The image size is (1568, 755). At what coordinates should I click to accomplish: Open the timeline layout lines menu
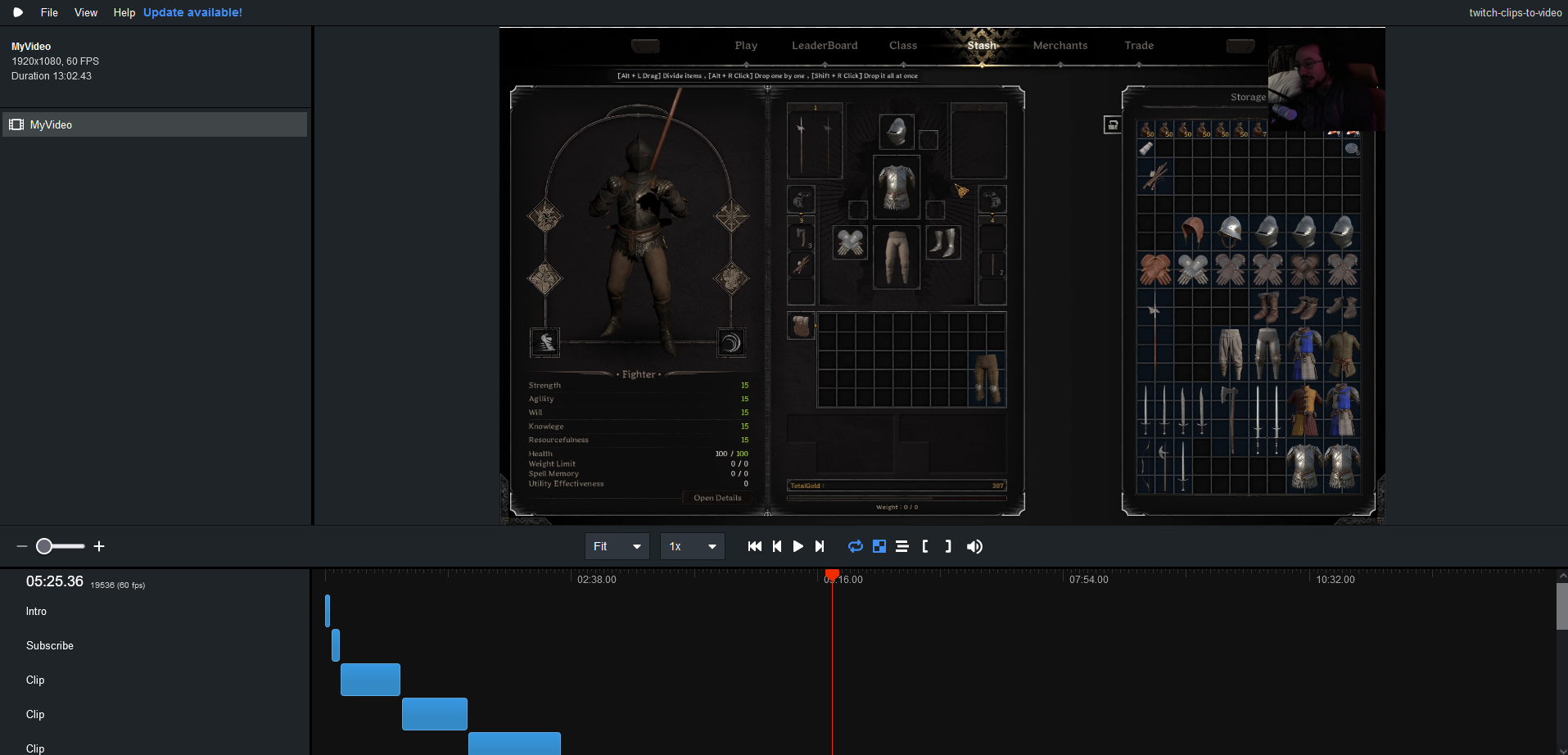coord(901,546)
